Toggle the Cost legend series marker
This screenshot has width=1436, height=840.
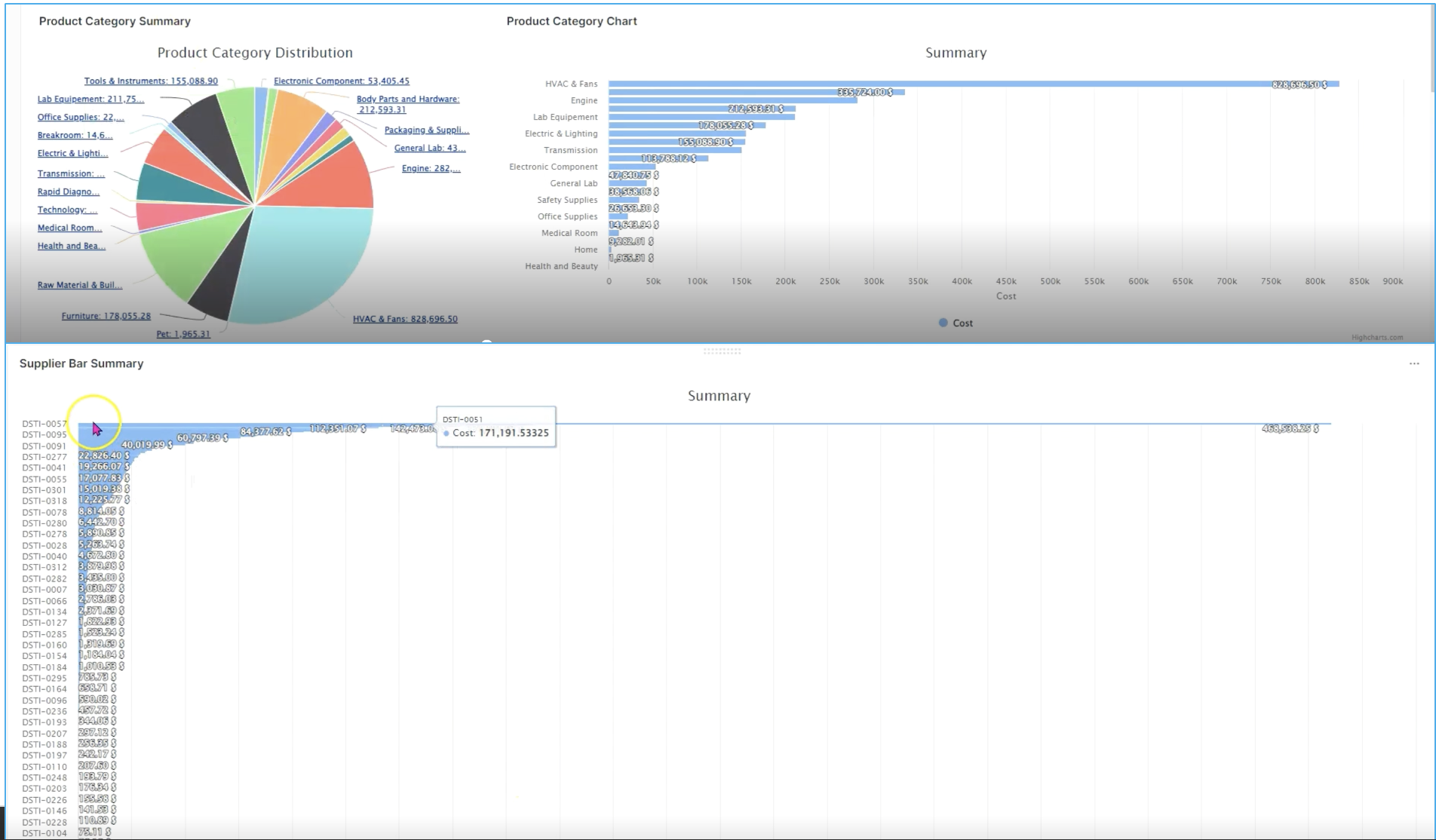943,323
